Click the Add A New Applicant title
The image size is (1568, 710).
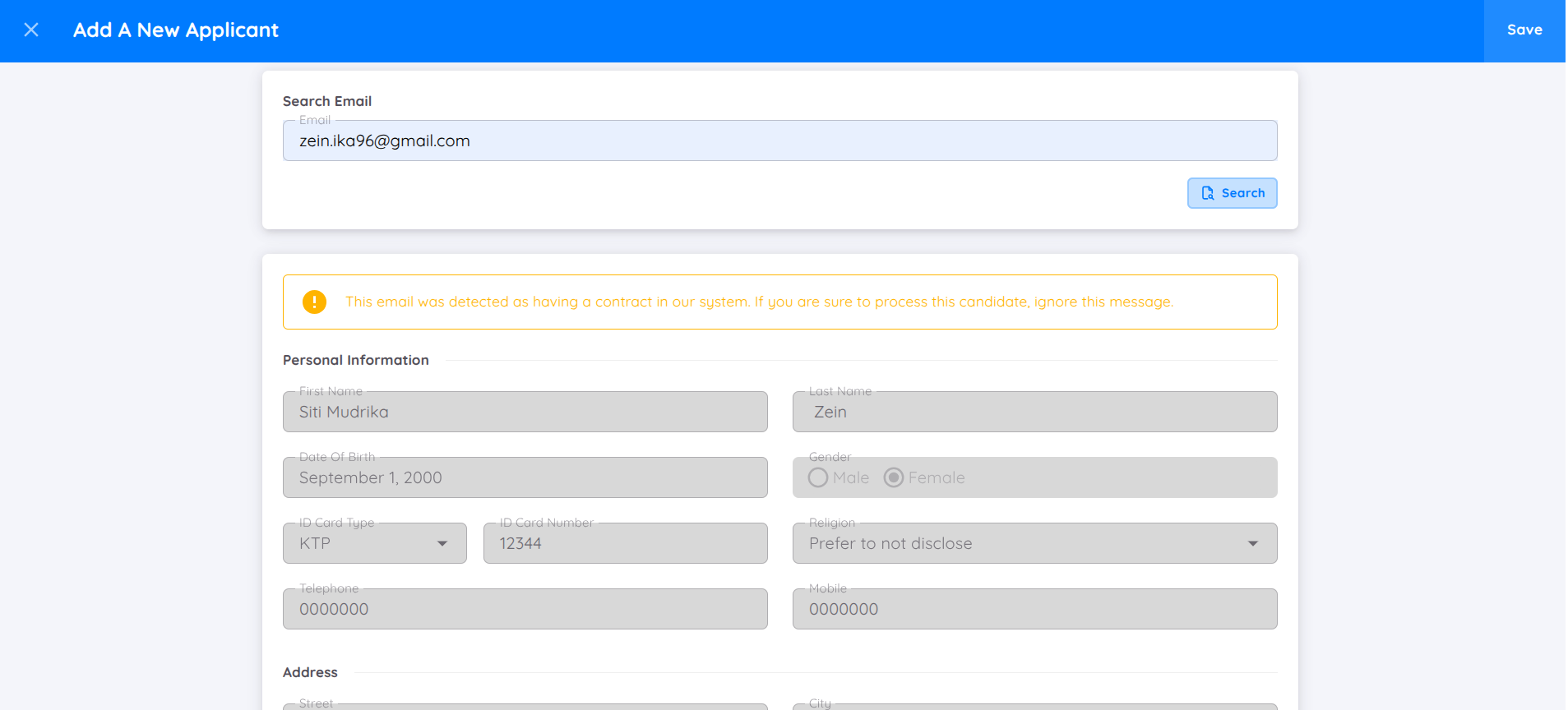(176, 30)
